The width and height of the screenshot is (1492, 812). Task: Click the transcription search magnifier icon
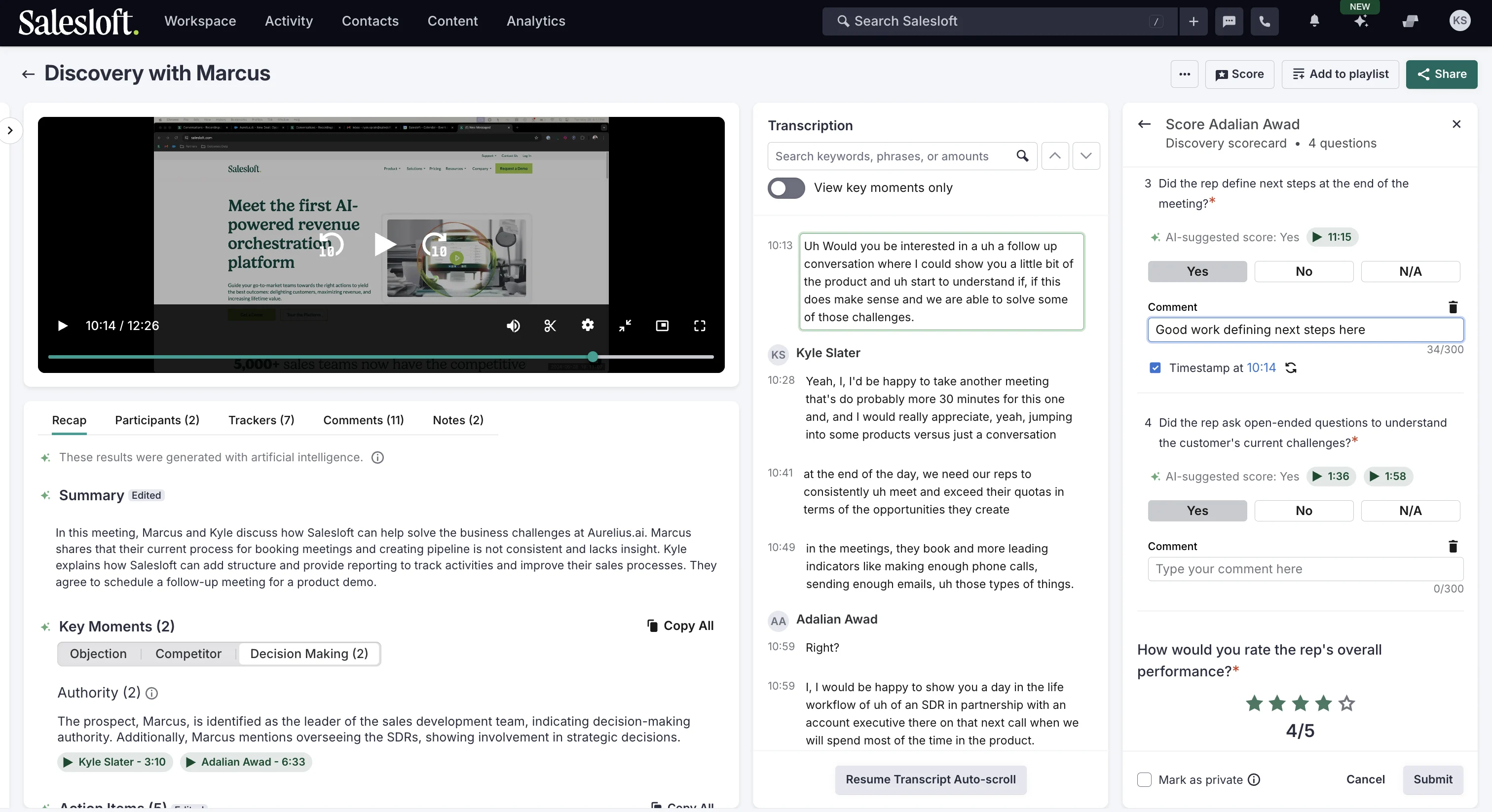(x=1022, y=156)
